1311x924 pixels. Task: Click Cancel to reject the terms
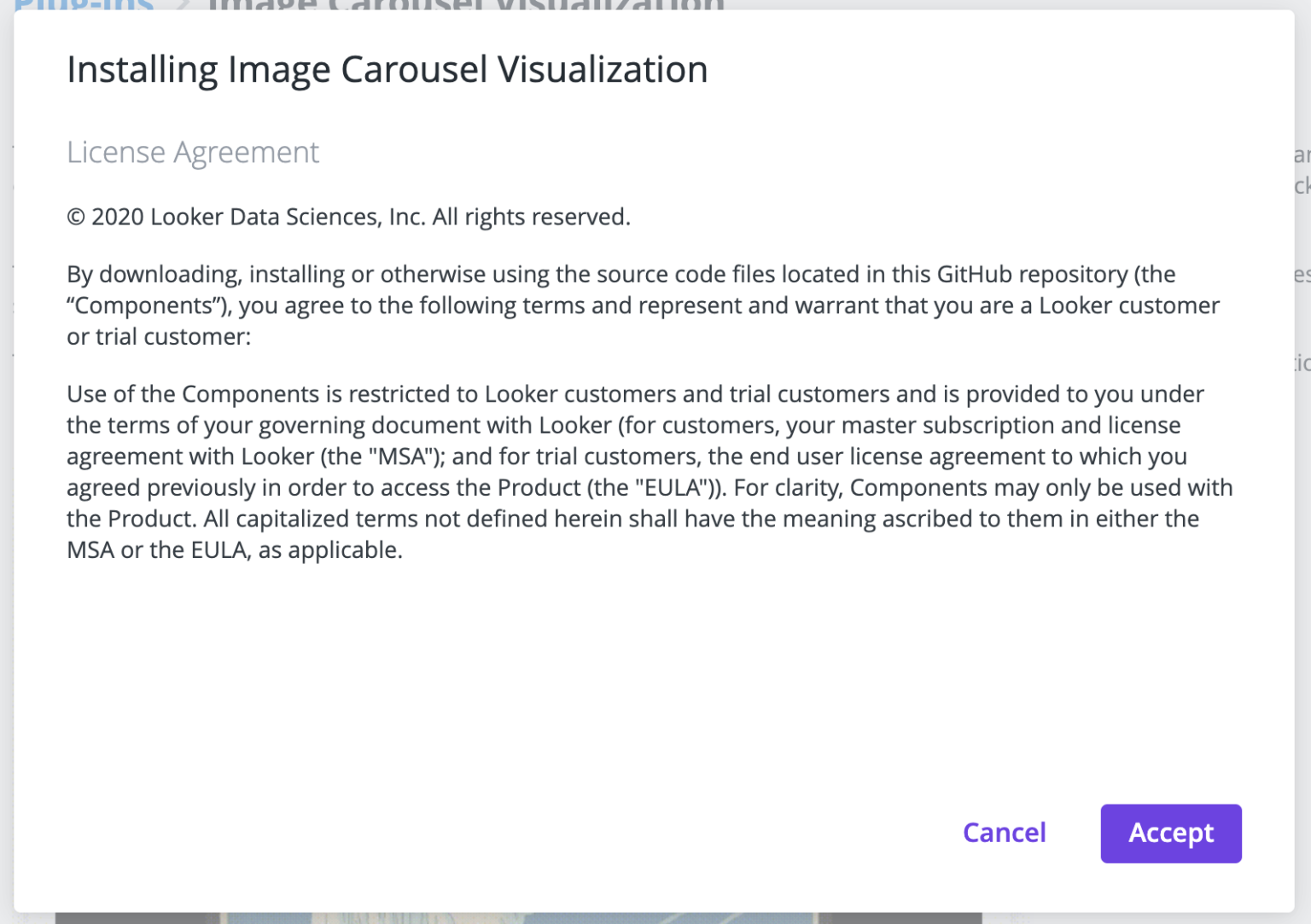[x=1004, y=834]
